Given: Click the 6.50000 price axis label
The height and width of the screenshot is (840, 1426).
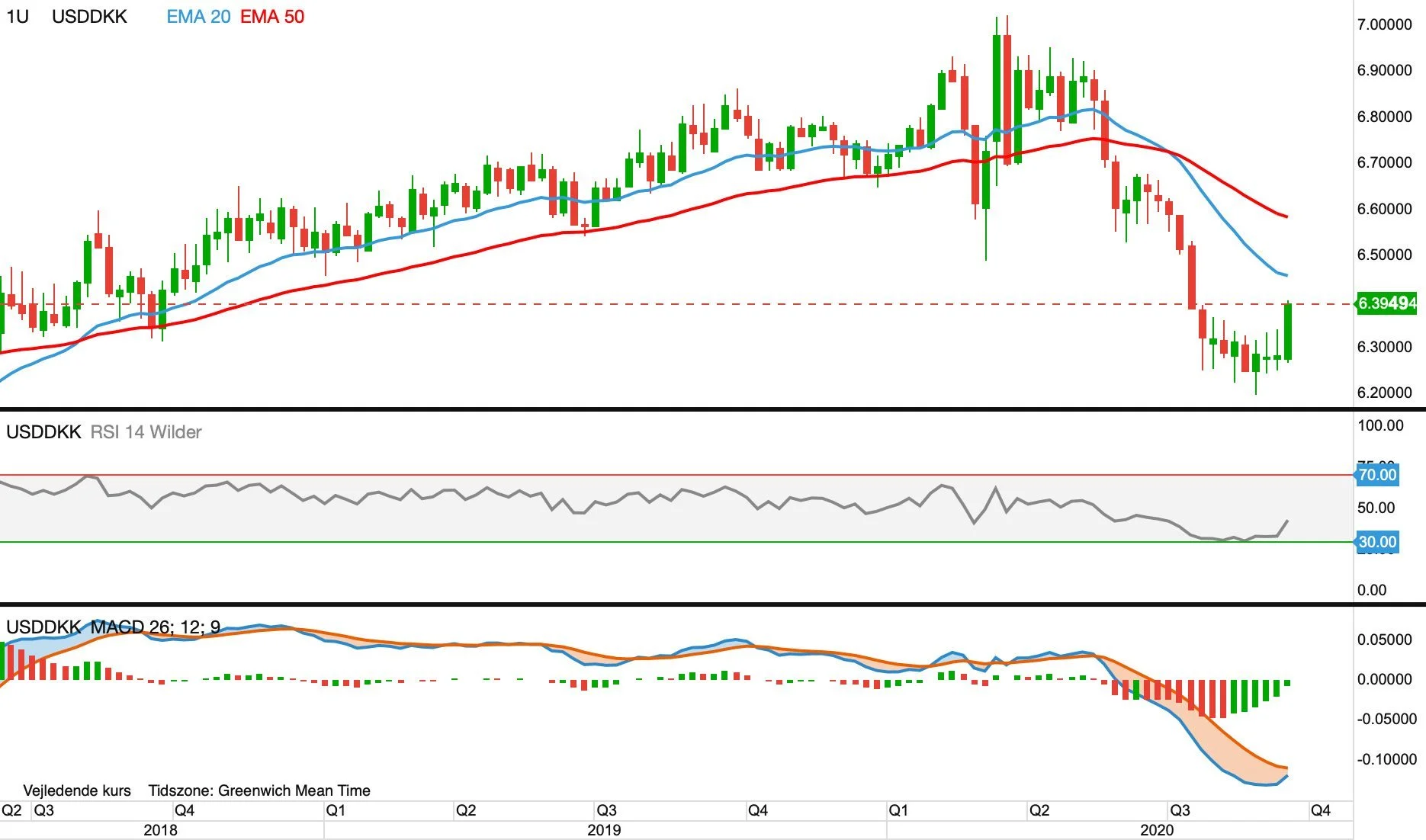Looking at the screenshot, I should 1385,255.
